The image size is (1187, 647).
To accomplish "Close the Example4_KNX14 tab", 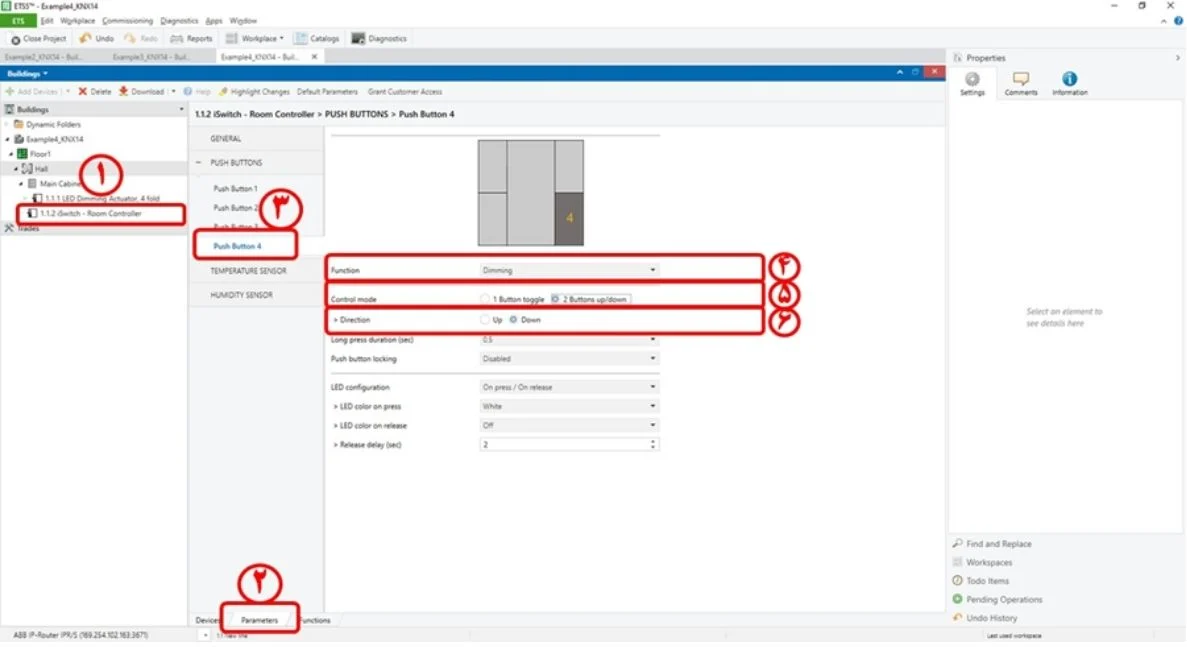I will click(314, 57).
